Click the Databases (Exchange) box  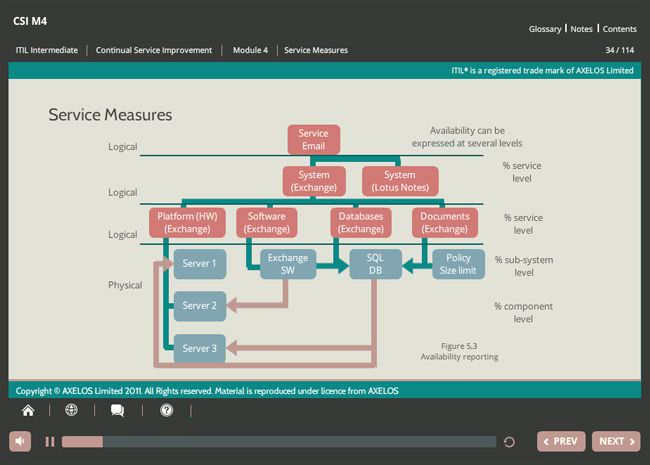click(361, 223)
